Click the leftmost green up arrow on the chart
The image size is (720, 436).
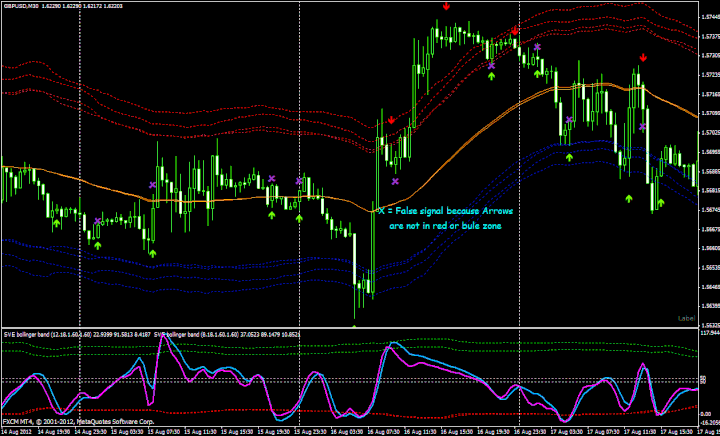click(x=56, y=223)
